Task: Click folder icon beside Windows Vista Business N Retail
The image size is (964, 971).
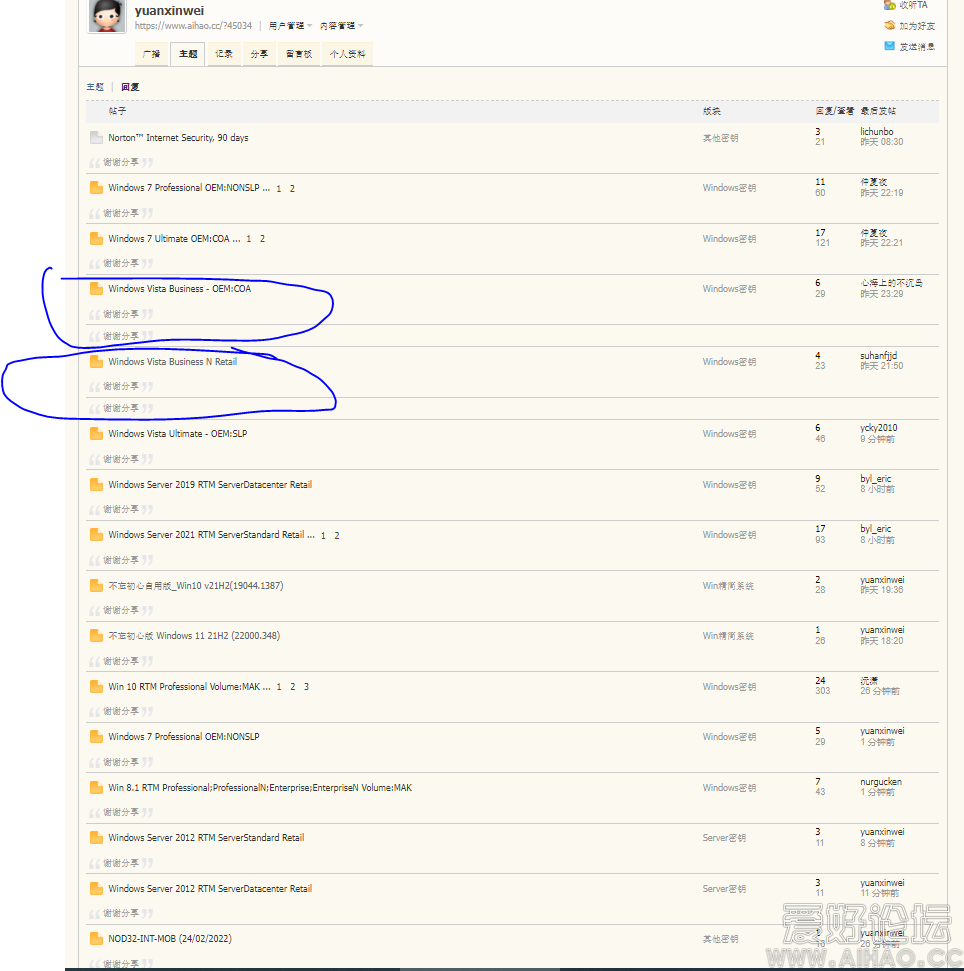Action: [96, 362]
